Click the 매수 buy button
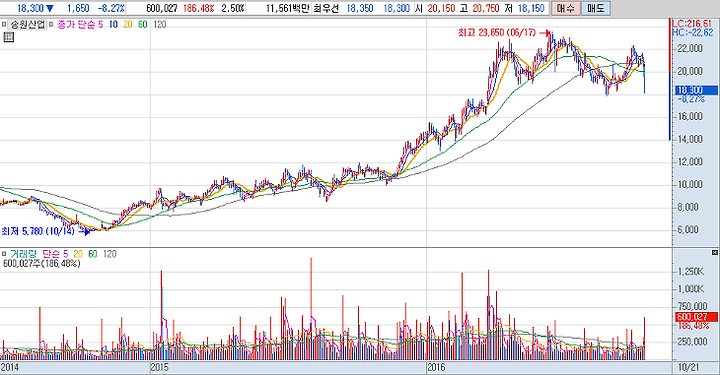 [x=565, y=8]
